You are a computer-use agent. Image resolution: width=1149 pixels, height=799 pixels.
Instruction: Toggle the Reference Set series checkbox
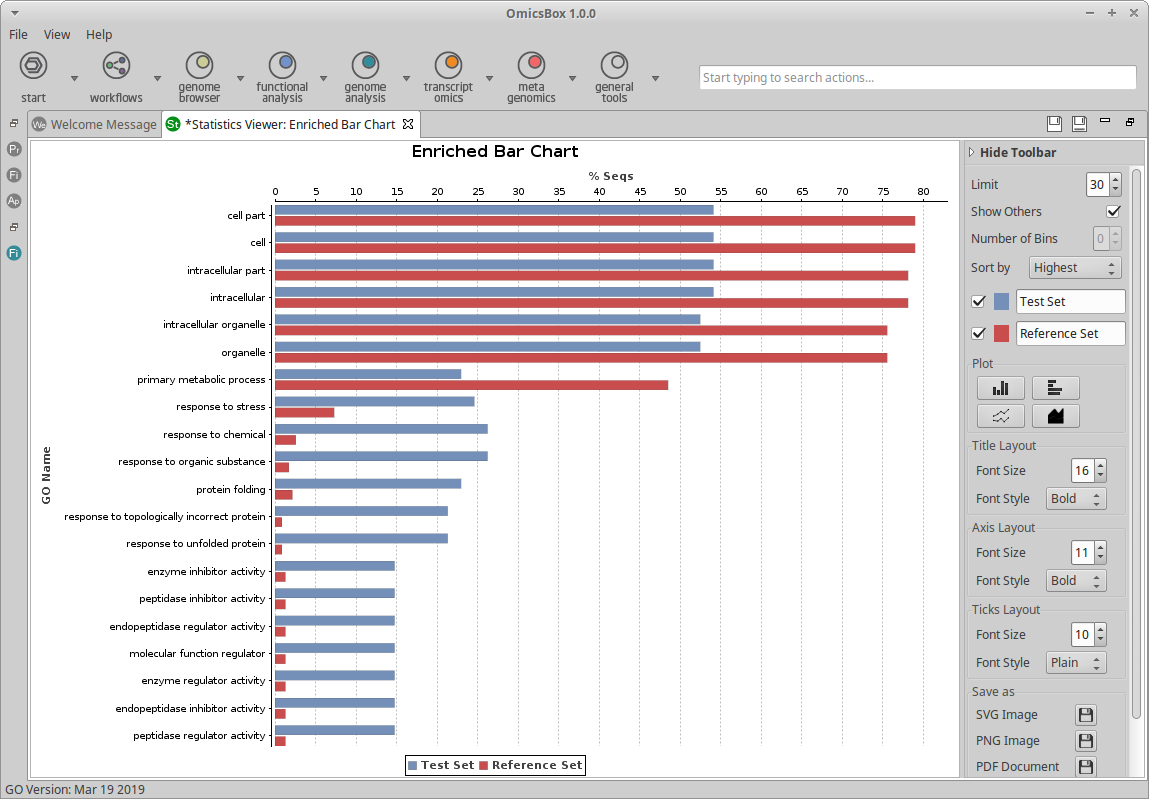point(979,334)
